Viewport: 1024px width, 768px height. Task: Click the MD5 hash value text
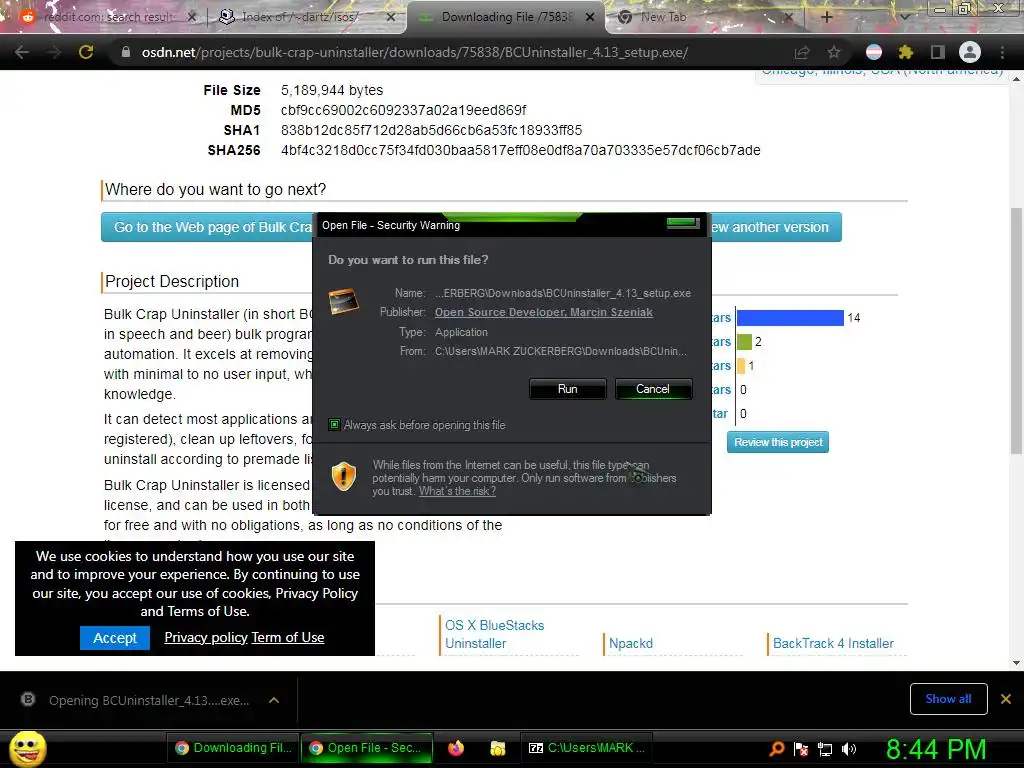[x=403, y=110]
